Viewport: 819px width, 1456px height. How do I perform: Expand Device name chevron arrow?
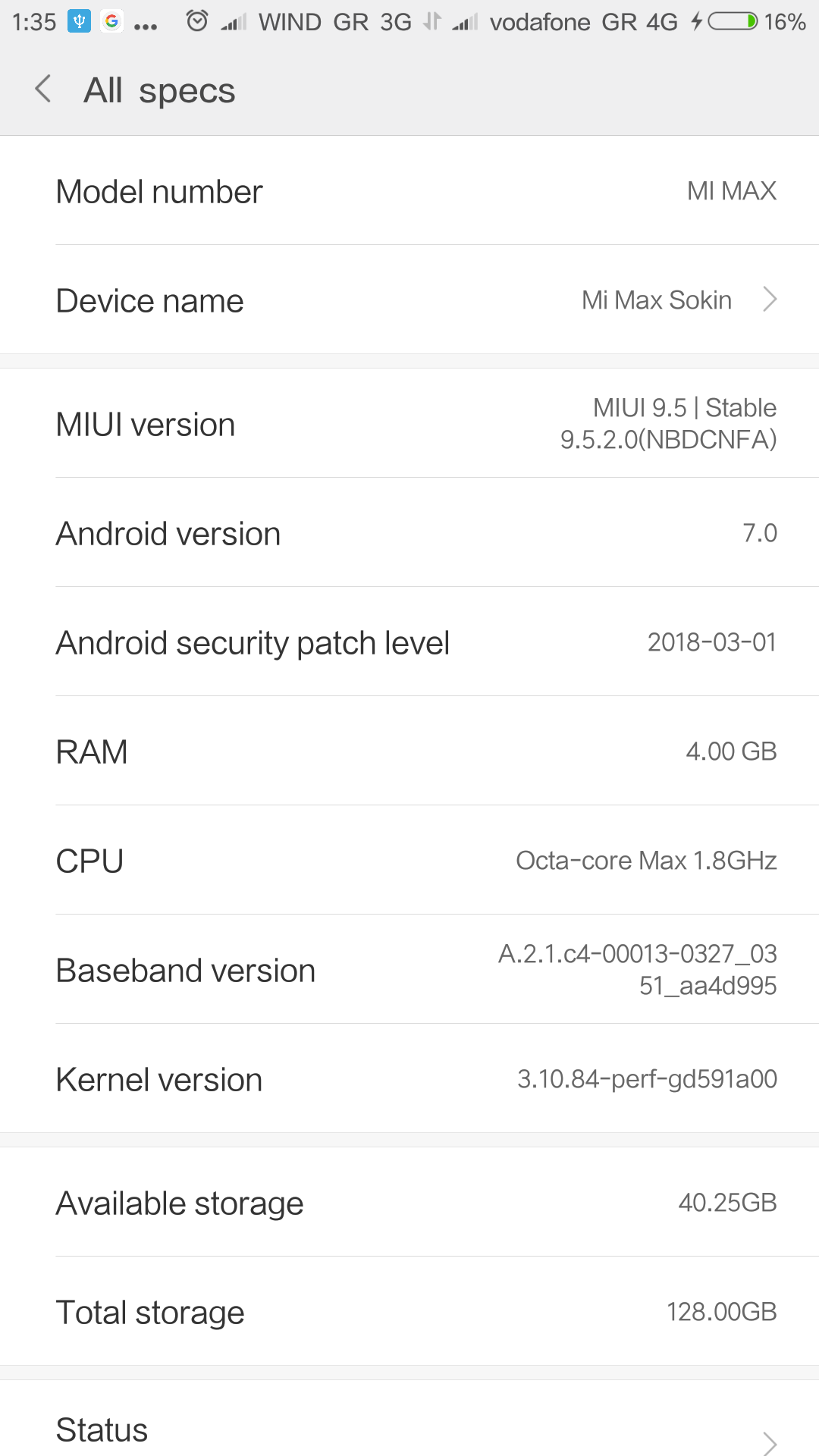click(x=770, y=300)
